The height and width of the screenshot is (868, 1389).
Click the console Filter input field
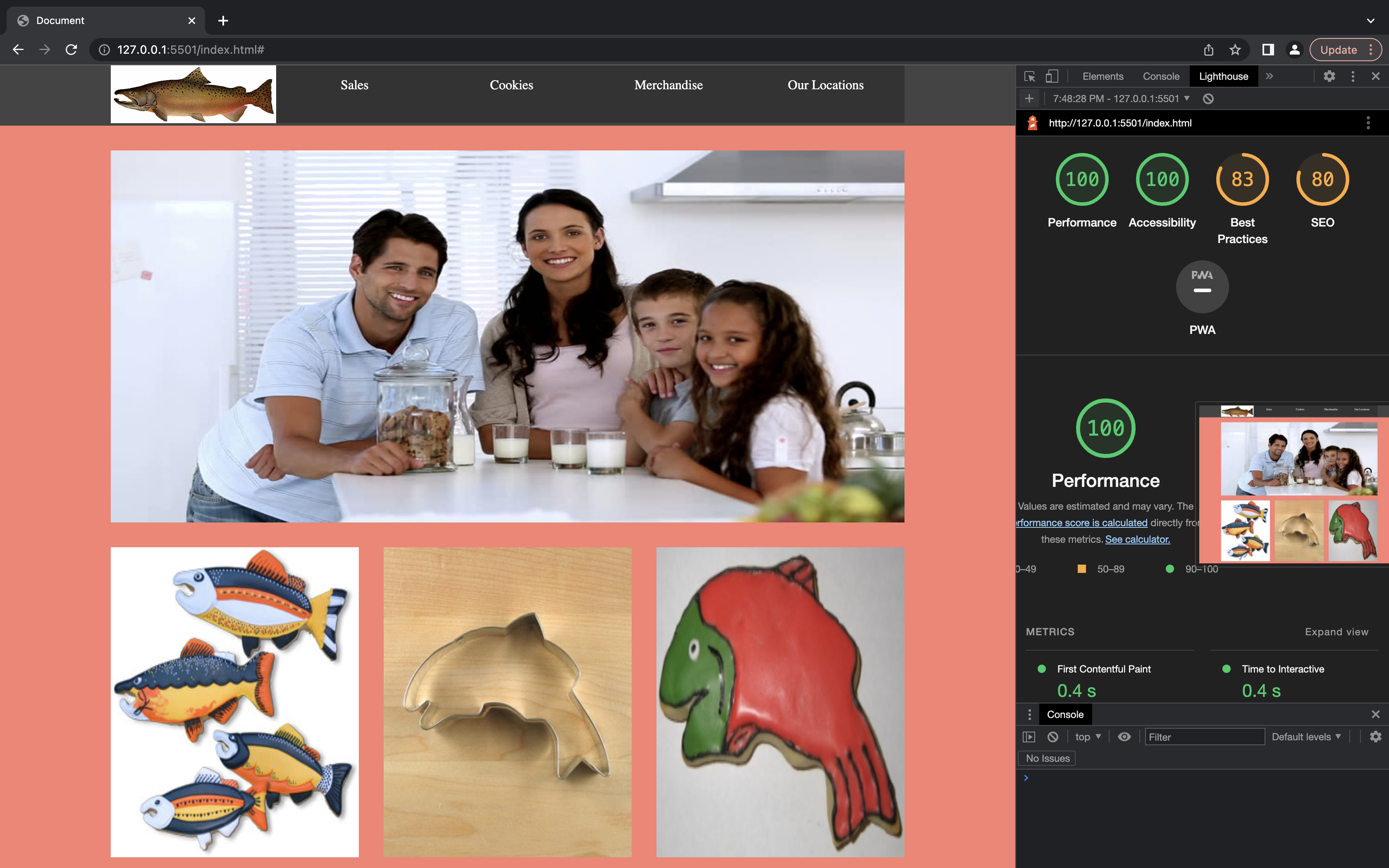click(x=1204, y=737)
